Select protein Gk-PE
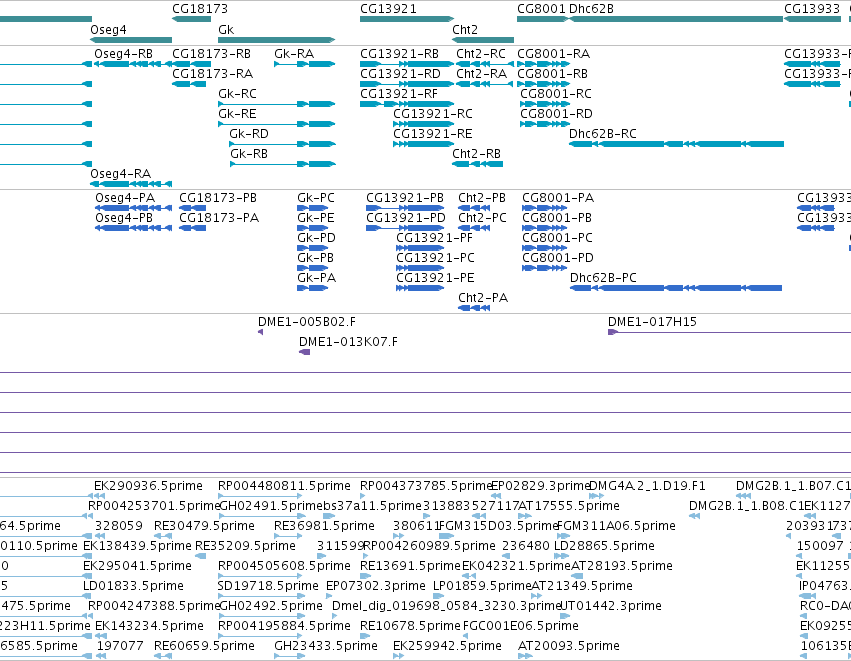The image size is (851, 661). [313, 228]
